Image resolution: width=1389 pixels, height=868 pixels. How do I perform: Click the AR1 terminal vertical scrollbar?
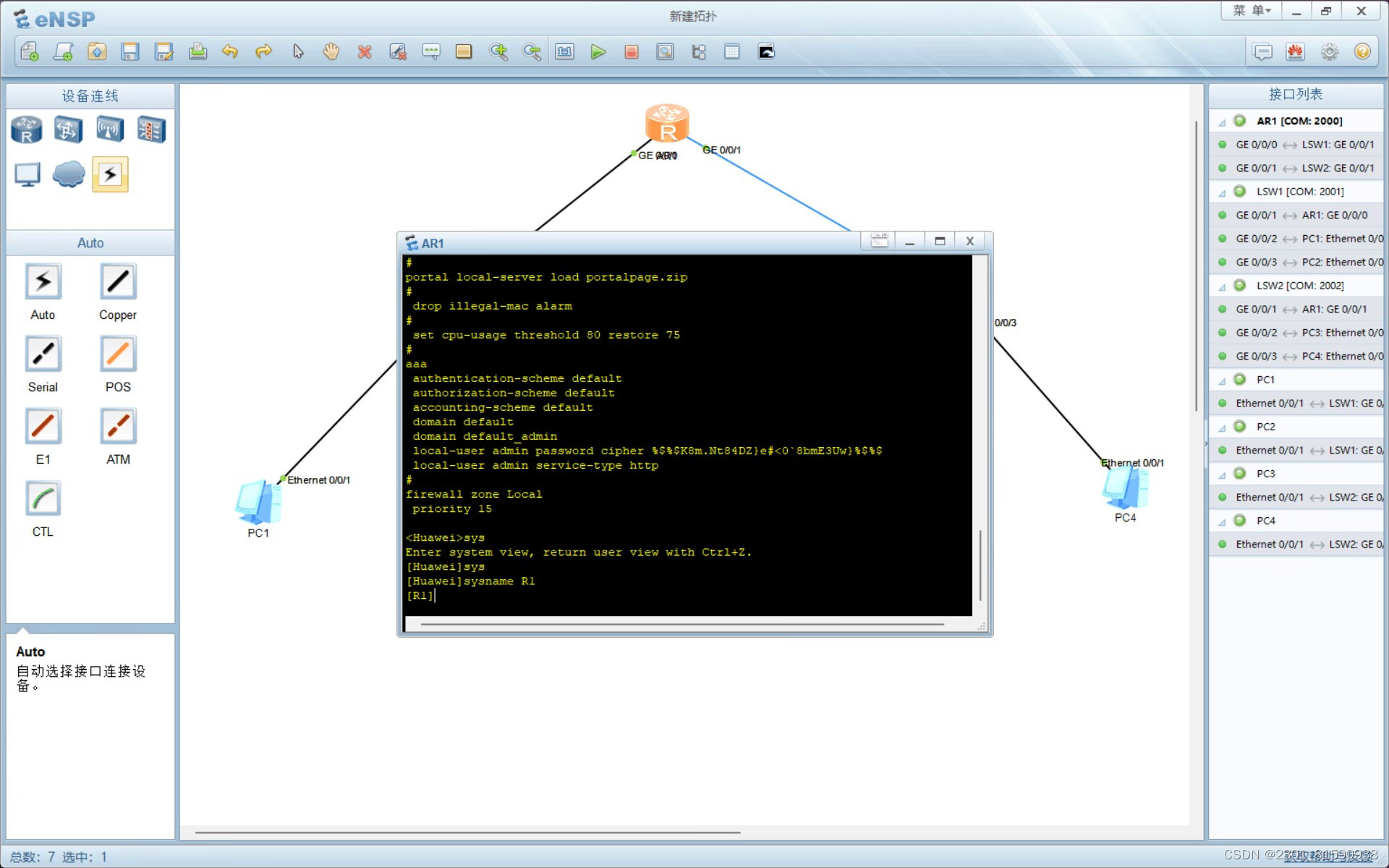pos(980,564)
